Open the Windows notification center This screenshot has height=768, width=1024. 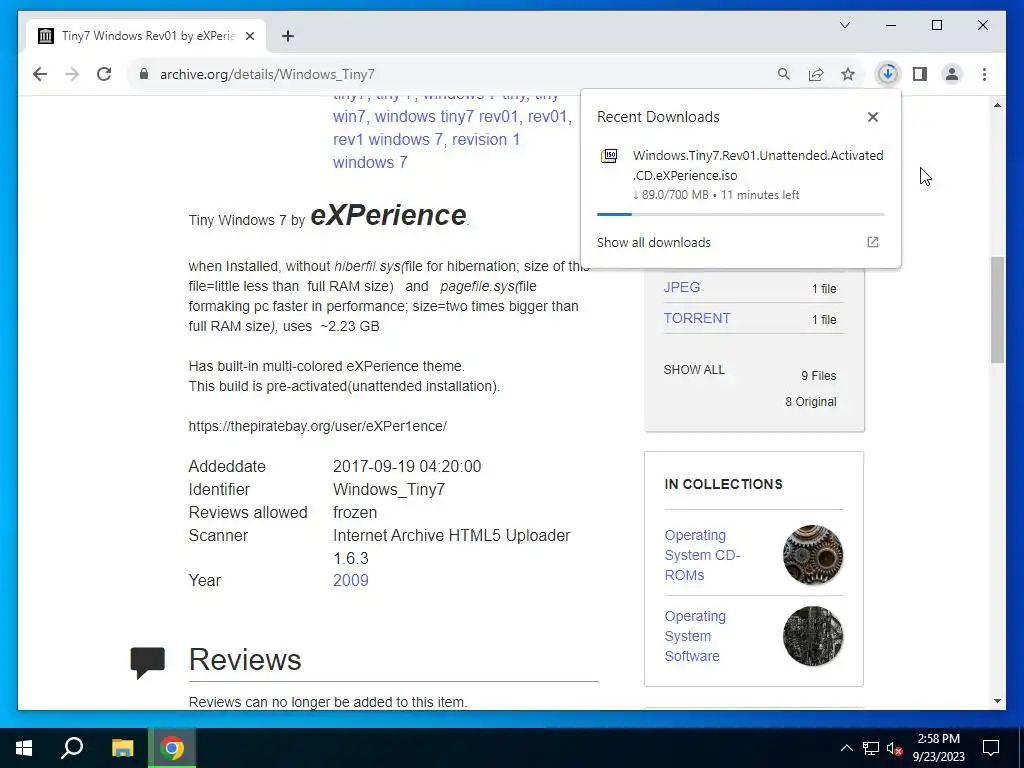pyautogui.click(x=991, y=748)
